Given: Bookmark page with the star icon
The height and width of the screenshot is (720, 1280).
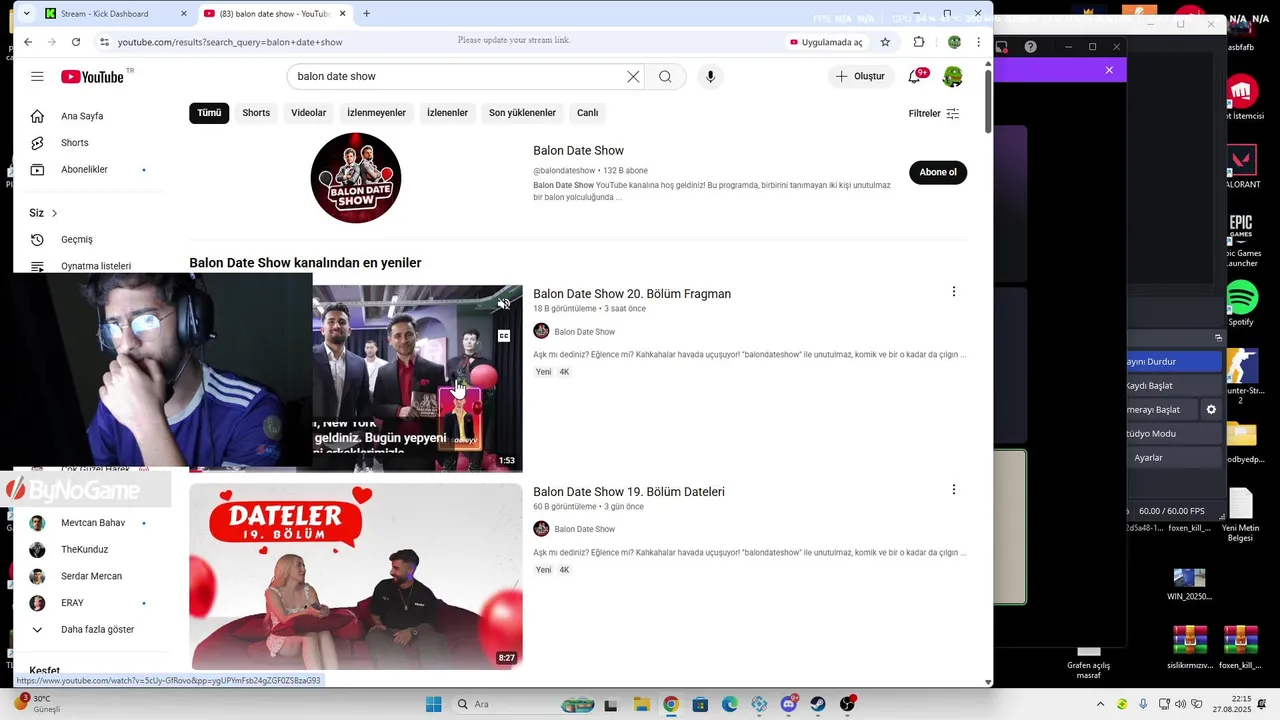Looking at the screenshot, I should tap(885, 42).
